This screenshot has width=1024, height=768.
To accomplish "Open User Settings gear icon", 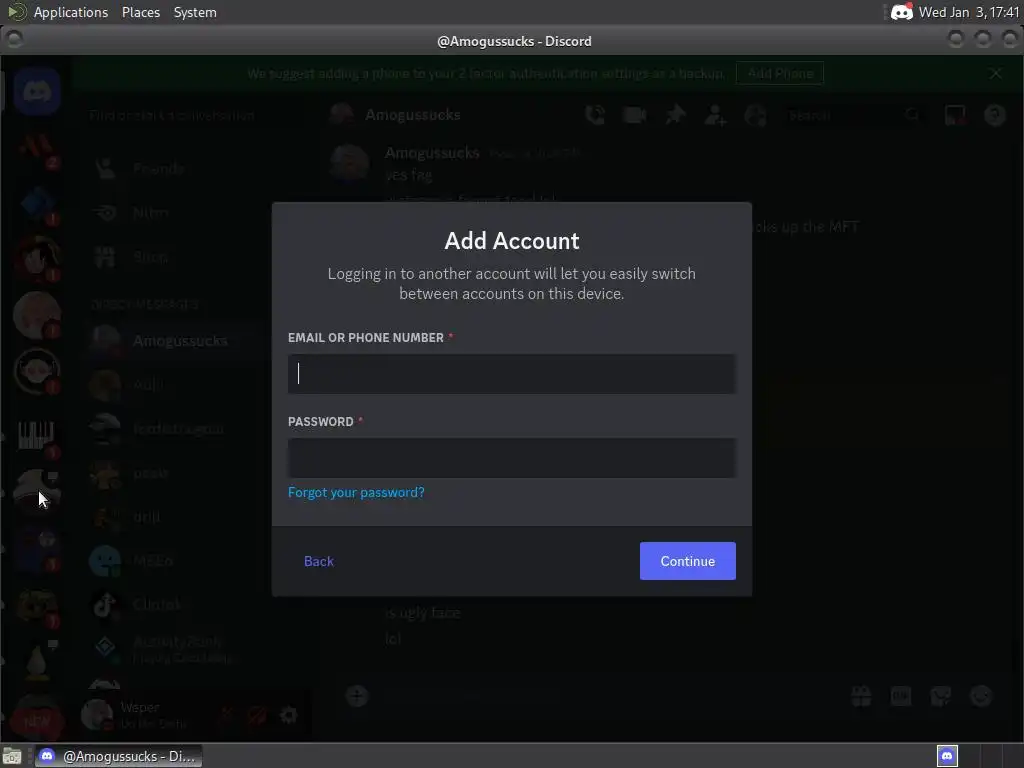I will pos(289,716).
